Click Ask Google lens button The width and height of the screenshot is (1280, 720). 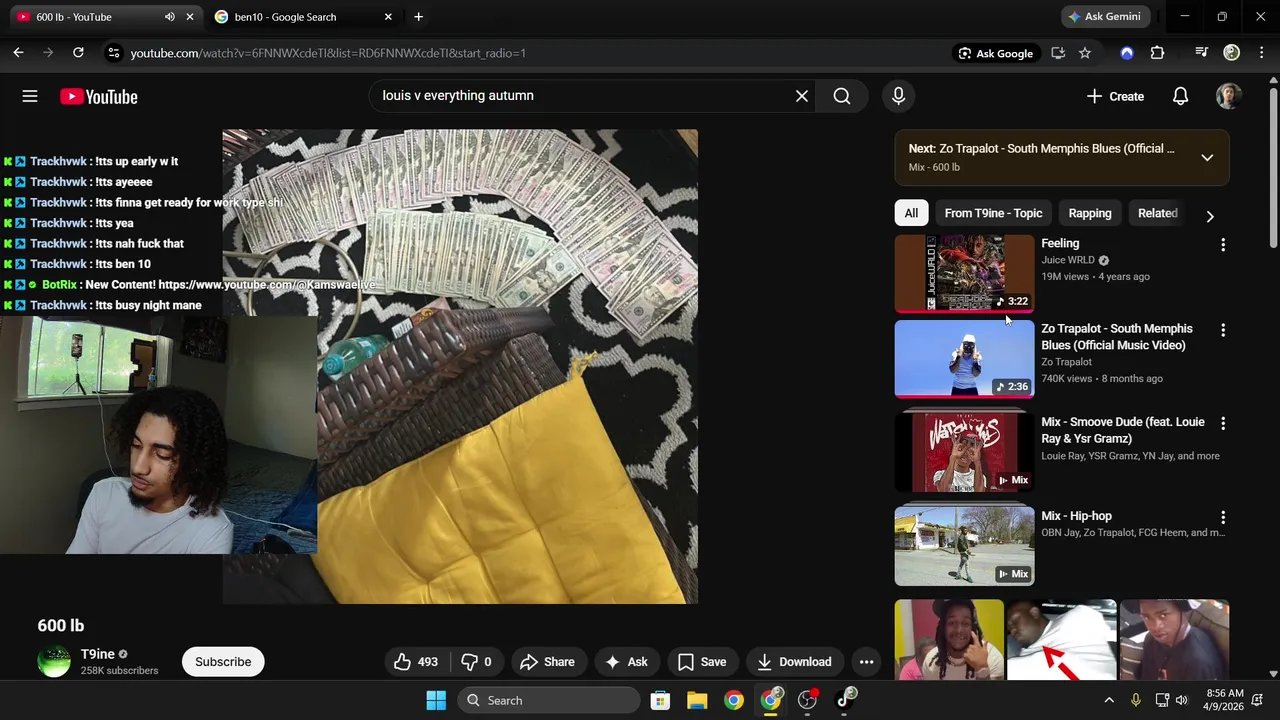point(996,53)
